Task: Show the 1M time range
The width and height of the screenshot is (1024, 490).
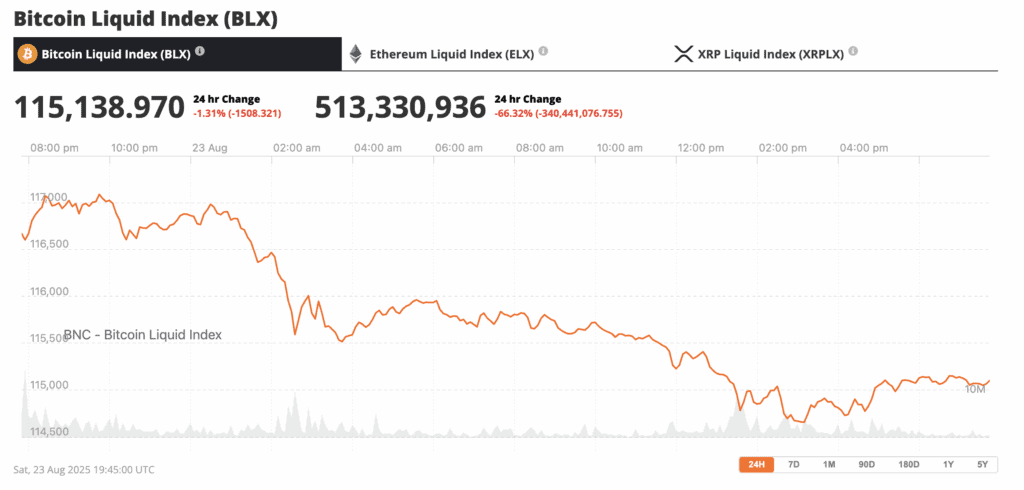Action: point(829,464)
